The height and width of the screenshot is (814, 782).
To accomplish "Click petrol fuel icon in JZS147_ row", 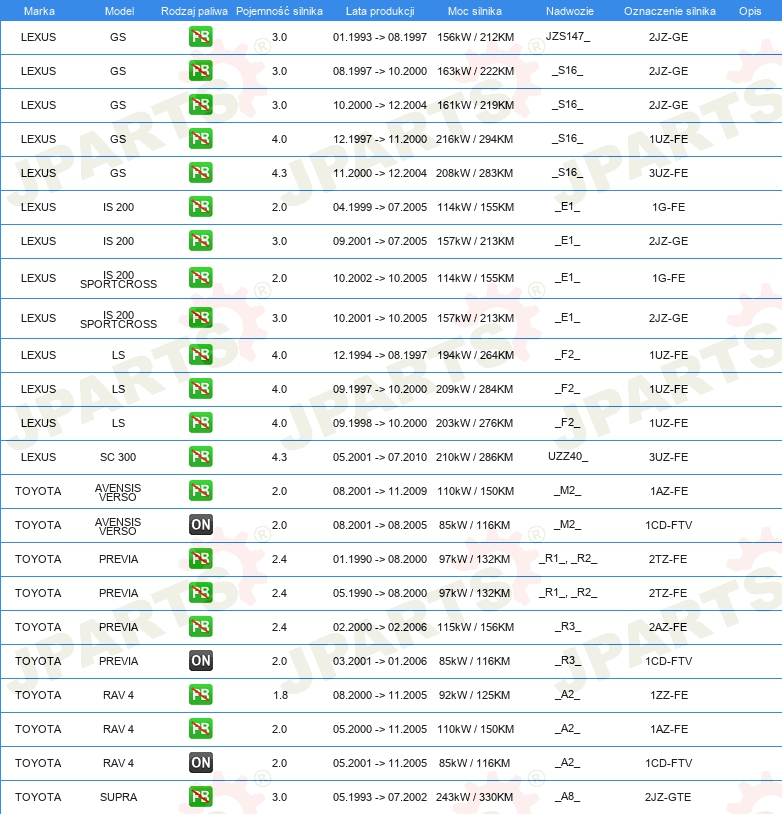I will point(200,37).
